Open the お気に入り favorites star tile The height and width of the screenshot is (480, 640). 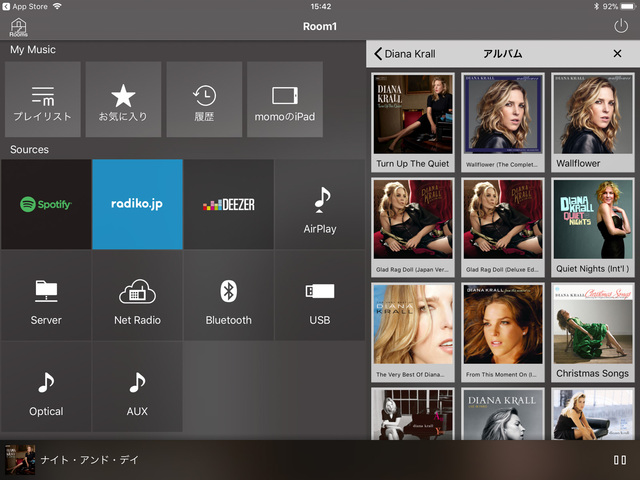123,99
